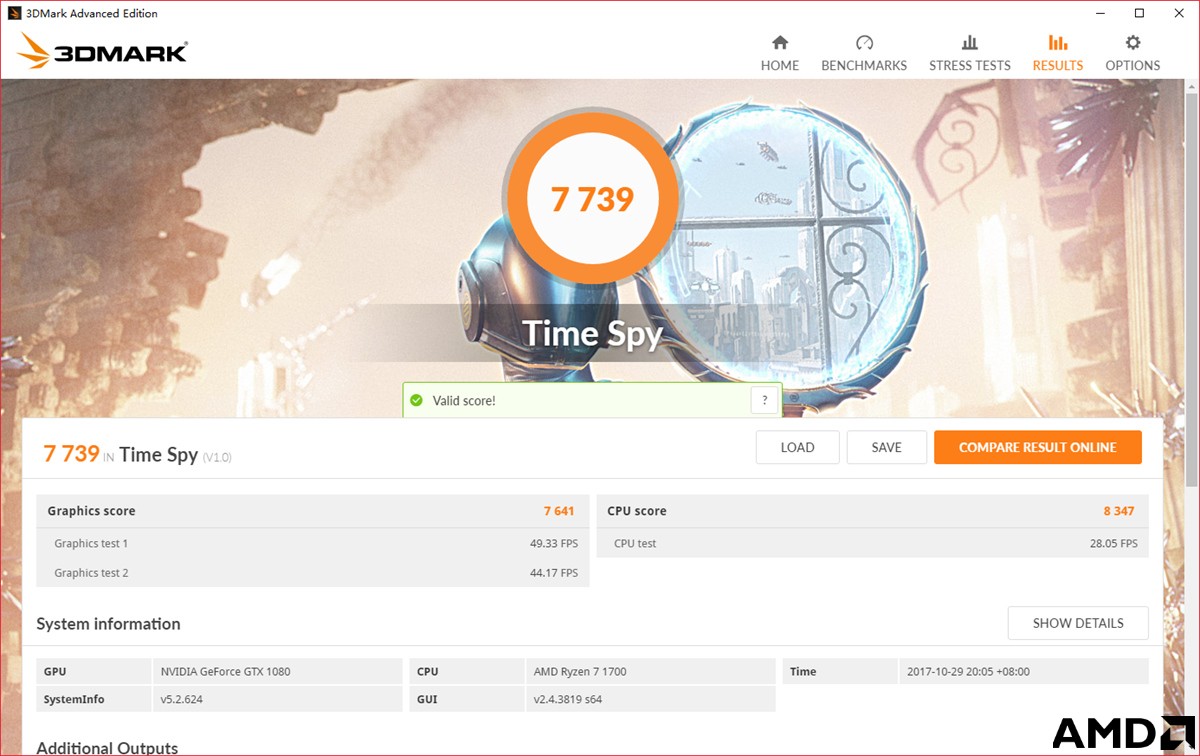Open the OPTIONS tab label
1200x756 pixels.
(1133, 65)
